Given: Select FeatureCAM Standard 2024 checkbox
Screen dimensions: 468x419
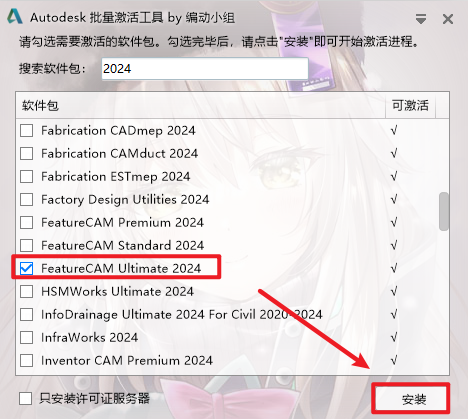Looking at the screenshot, I should coord(26,245).
